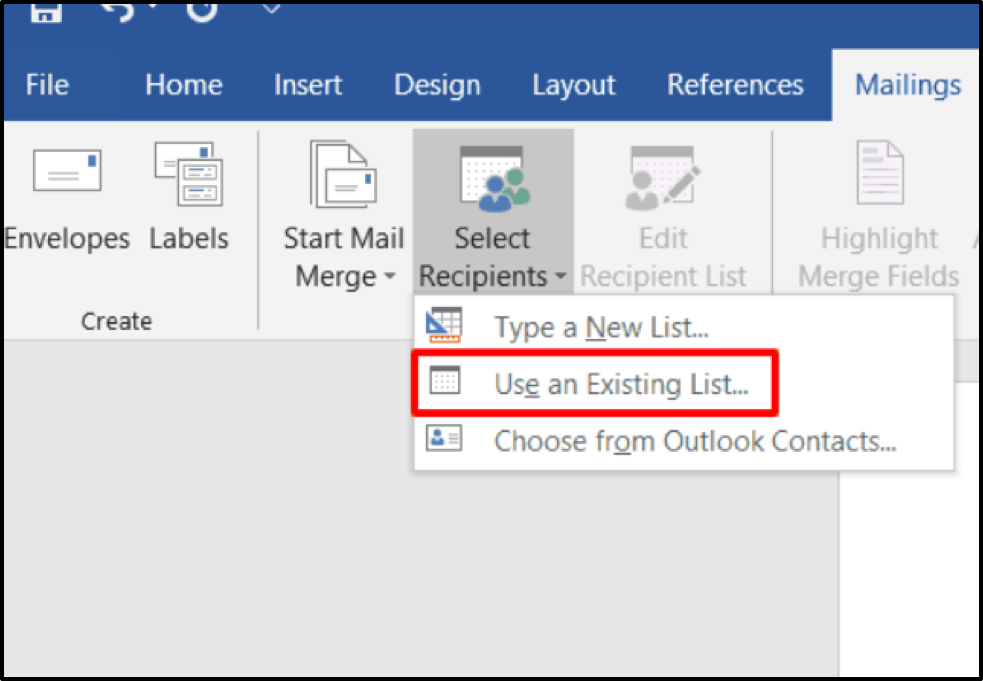This screenshot has width=983, height=681.
Task: Go to the Design tab
Action: (x=437, y=86)
